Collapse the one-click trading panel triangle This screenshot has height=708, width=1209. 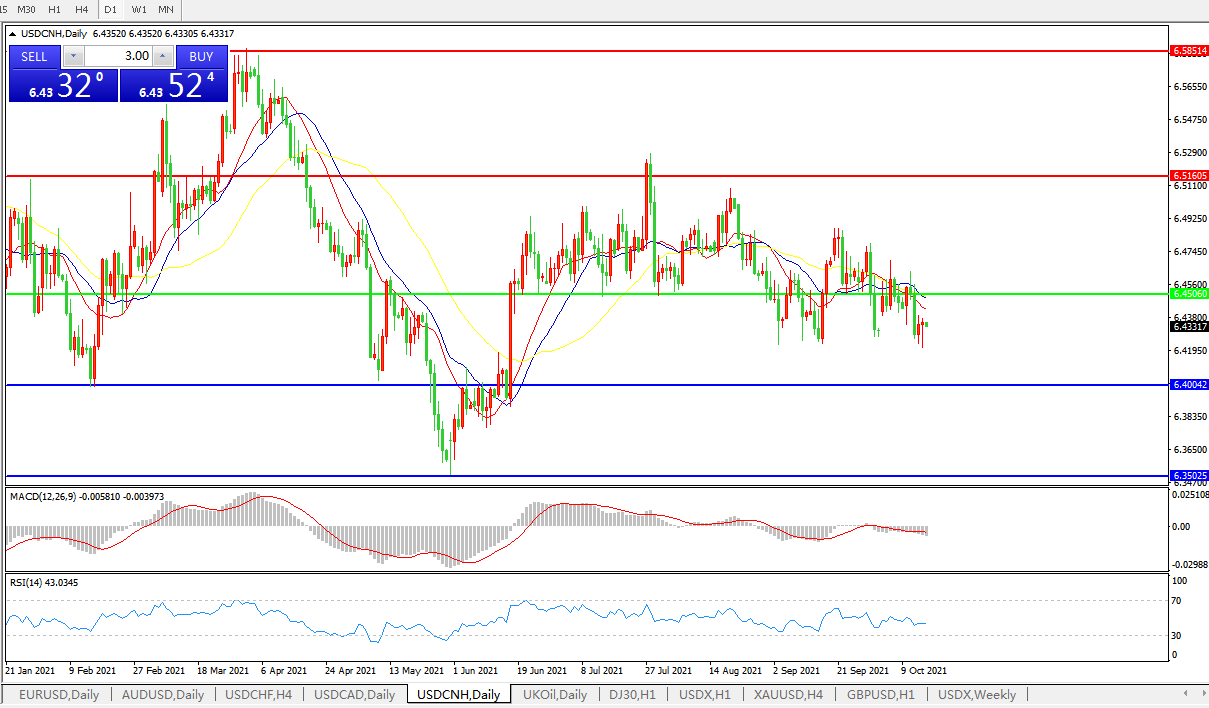[13, 33]
